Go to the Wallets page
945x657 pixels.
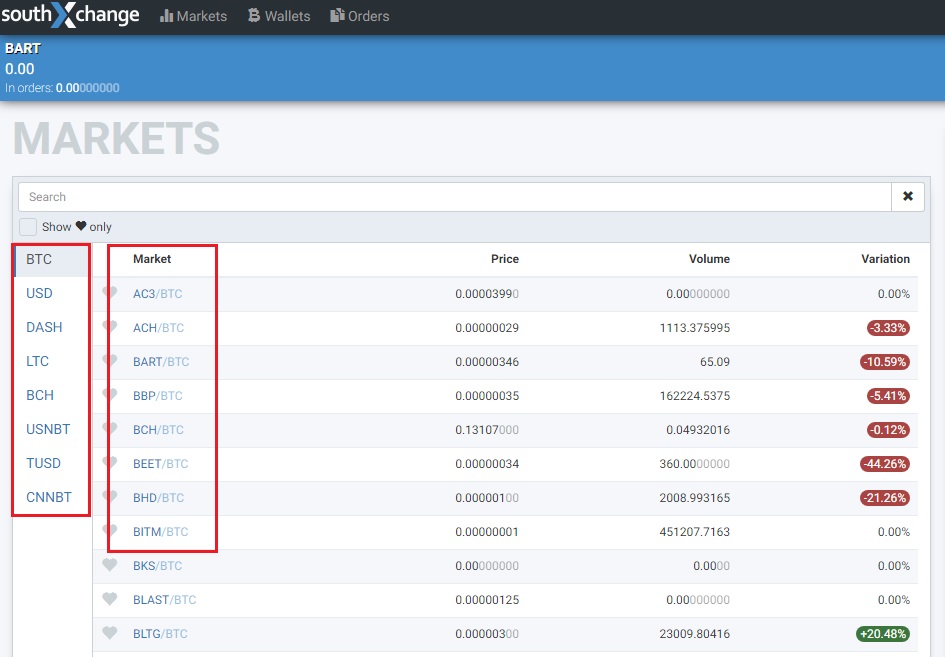pos(279,16)
